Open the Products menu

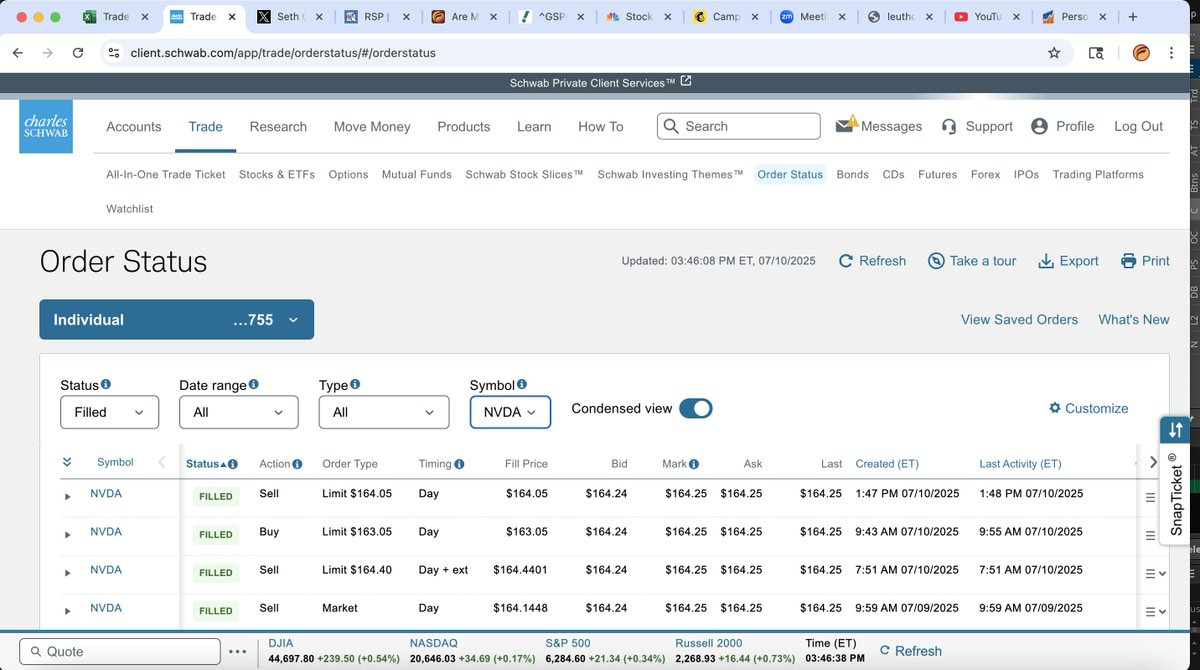[464, 127]
